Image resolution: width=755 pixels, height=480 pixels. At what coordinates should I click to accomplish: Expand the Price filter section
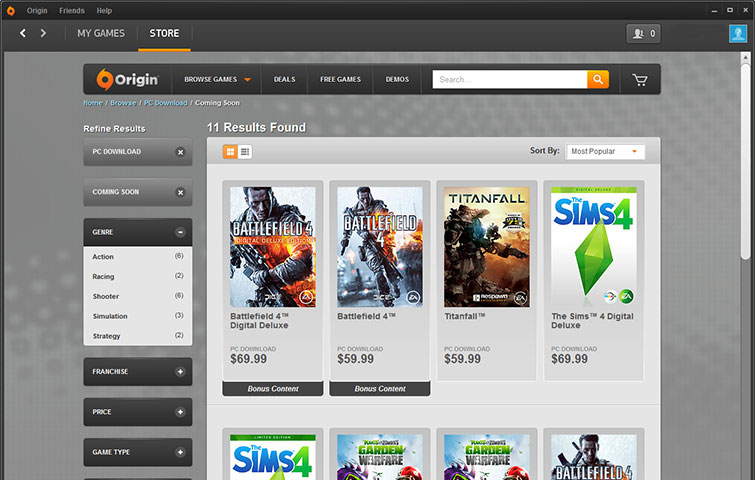pos(180,412)
